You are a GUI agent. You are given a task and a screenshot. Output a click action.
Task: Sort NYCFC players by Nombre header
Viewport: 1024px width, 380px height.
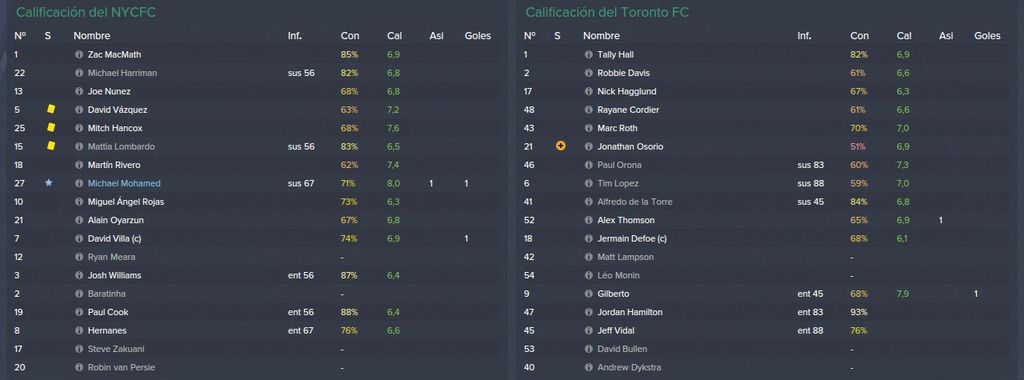[92, 36]
